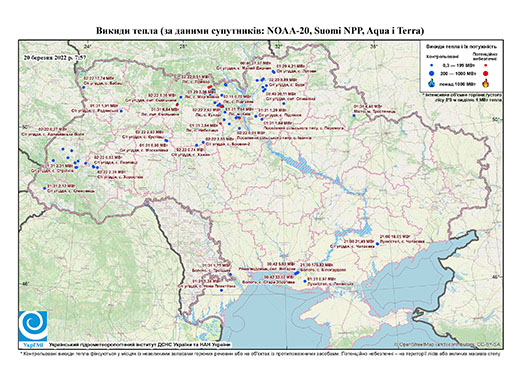Click the понад 1000 МВт legend label
Viewport: 520px width, 368px height.
[458, 83]
